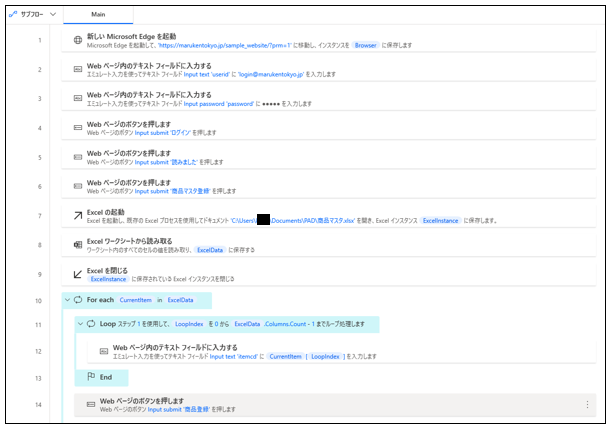
Task: Click the Input submit 'ログイン' link
Action: click(x=163, y=133)
